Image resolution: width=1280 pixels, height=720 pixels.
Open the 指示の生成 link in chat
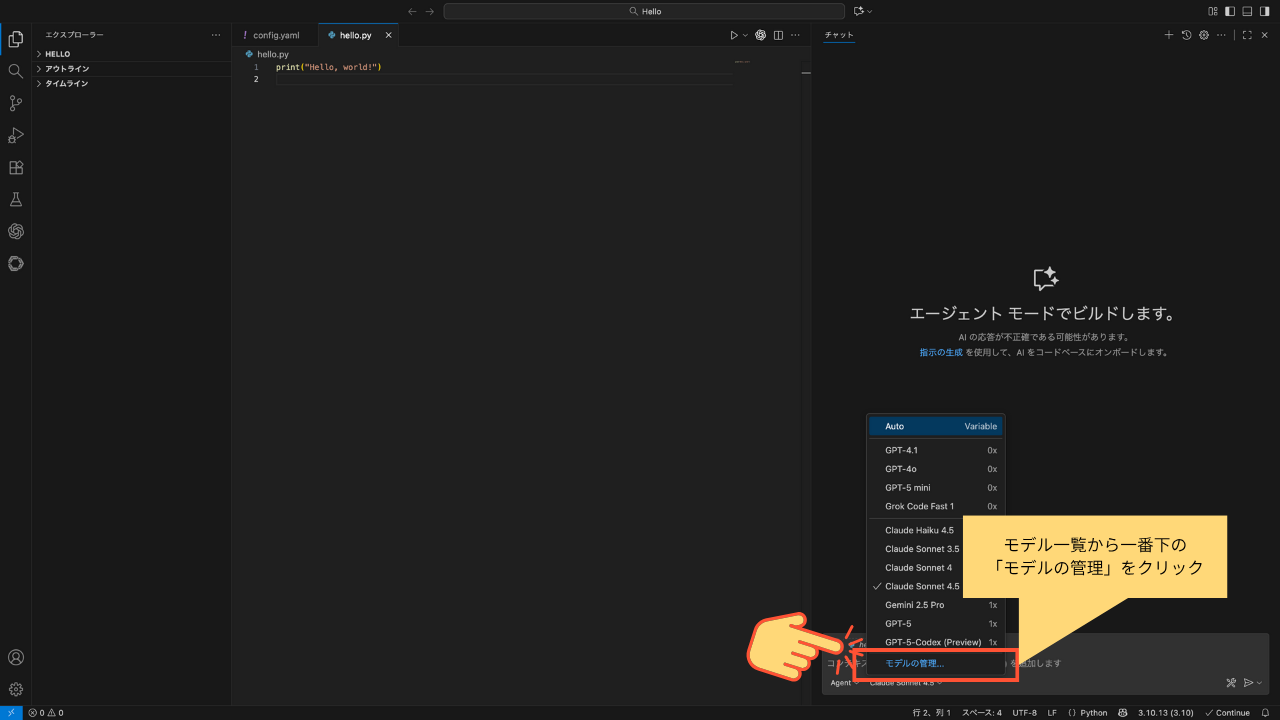tap(940, 352)
